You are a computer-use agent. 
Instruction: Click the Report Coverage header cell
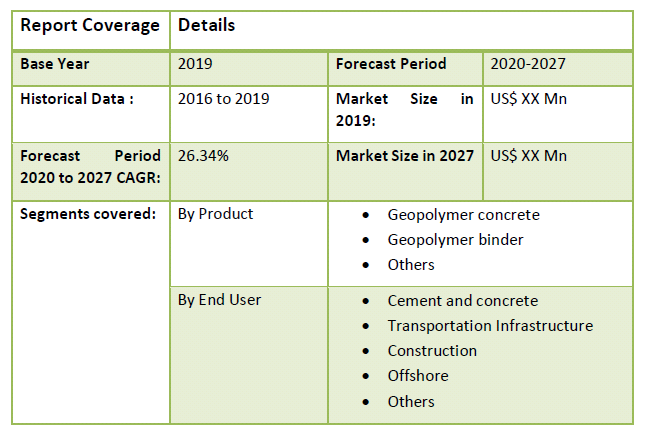point(90,26)
